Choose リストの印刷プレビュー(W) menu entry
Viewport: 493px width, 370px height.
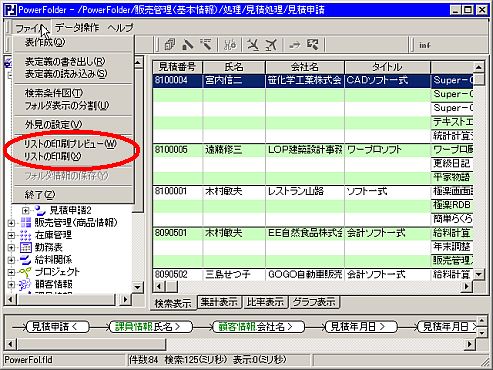(73, 144)
